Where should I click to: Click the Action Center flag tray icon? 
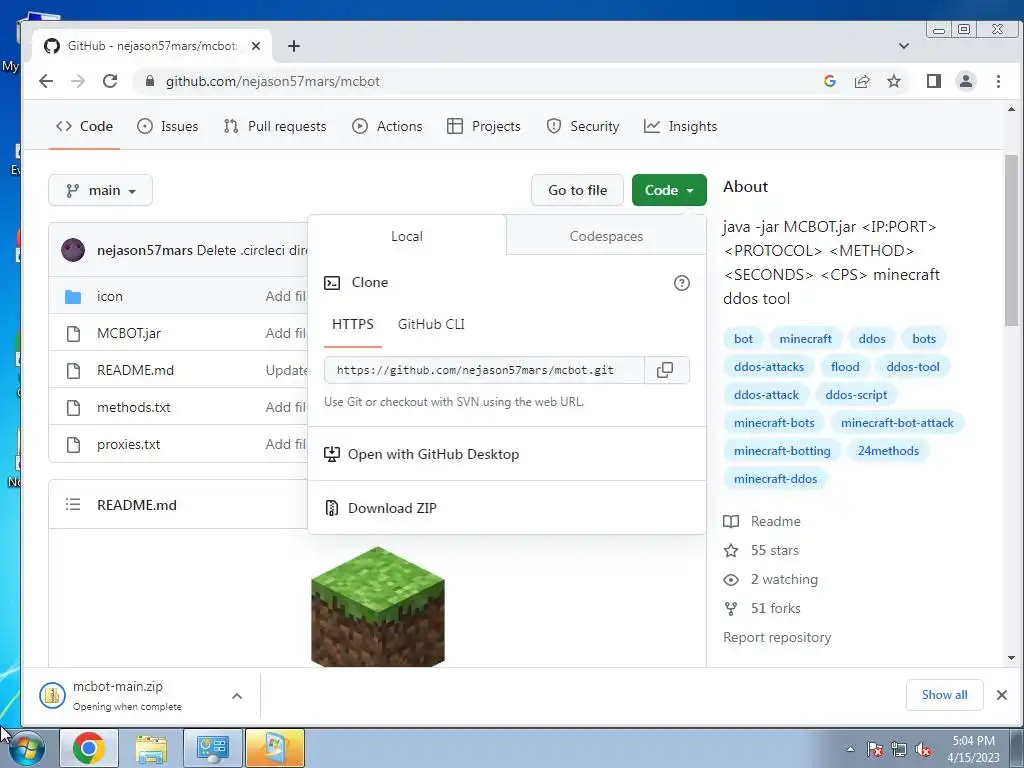click(875, 750)
